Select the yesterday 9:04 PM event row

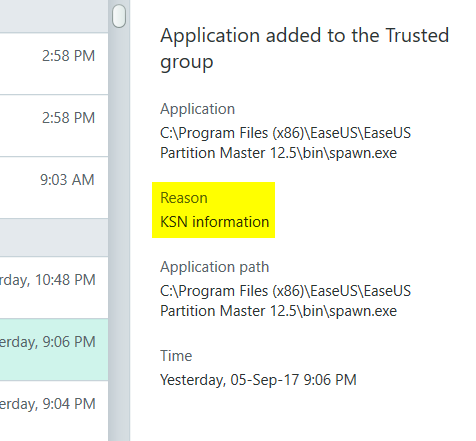click(x=54, y=411)
